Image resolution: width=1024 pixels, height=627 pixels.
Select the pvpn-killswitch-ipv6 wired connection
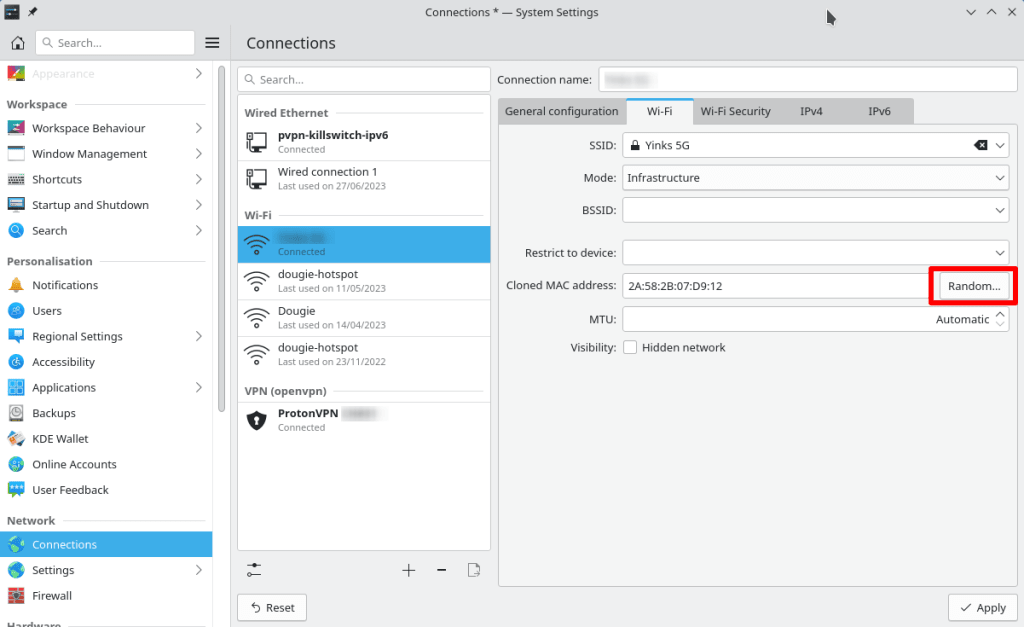click(x=364, y=142)
